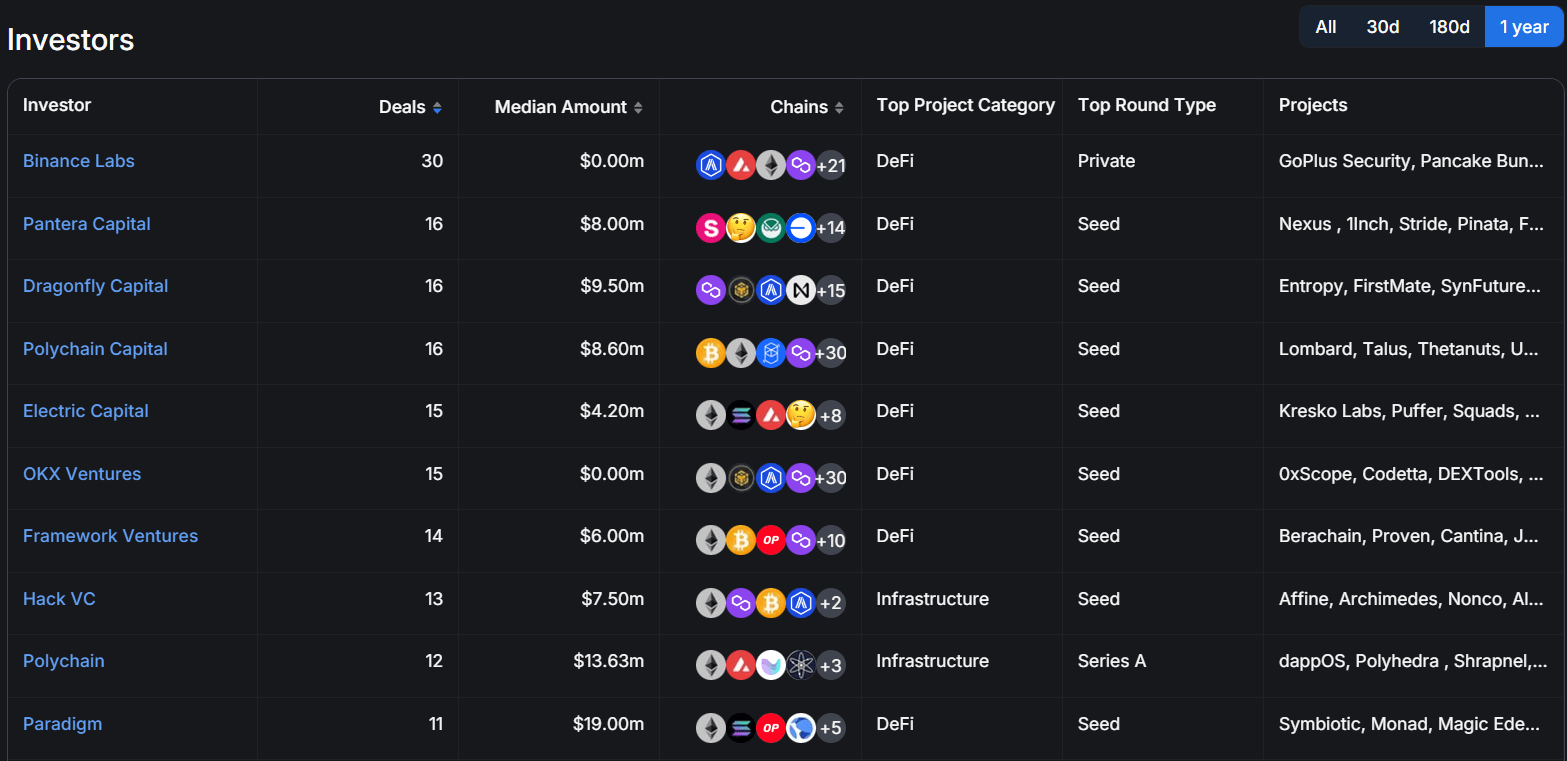The image size is (1567, 761).
Task: Click the Arbitrum chain icon for Binance Labs
Action: (x=710, y=165)
